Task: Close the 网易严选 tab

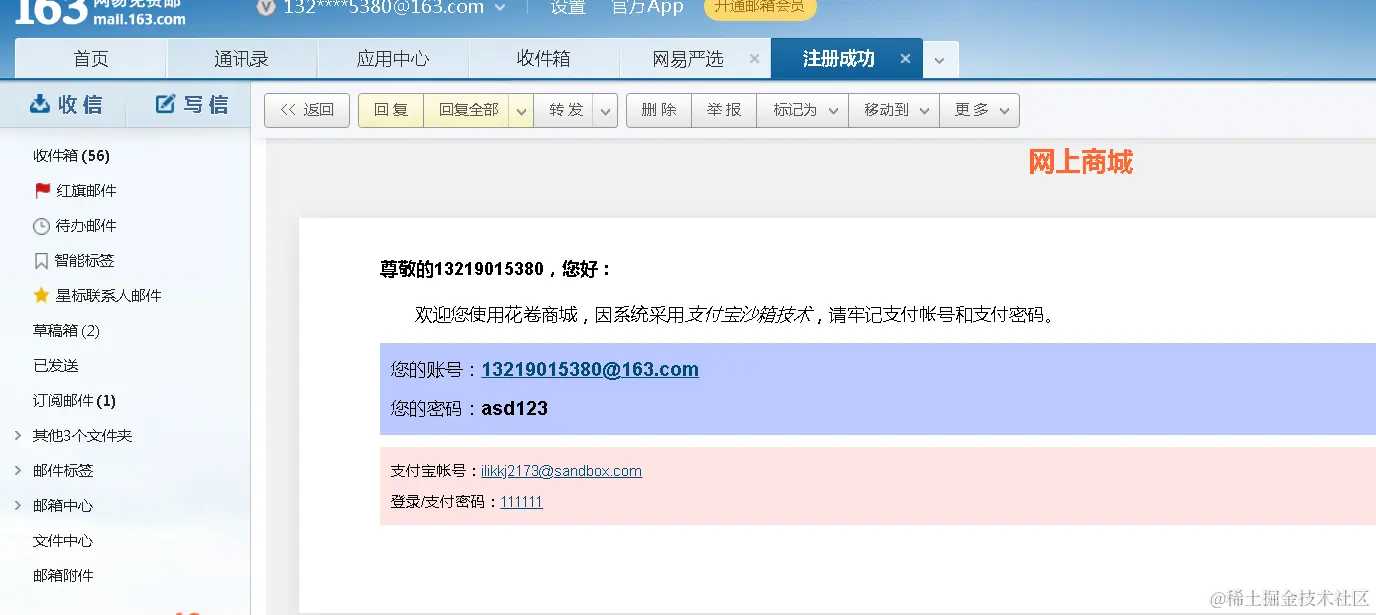Action: pyautogui.click(x=754, y=59)
